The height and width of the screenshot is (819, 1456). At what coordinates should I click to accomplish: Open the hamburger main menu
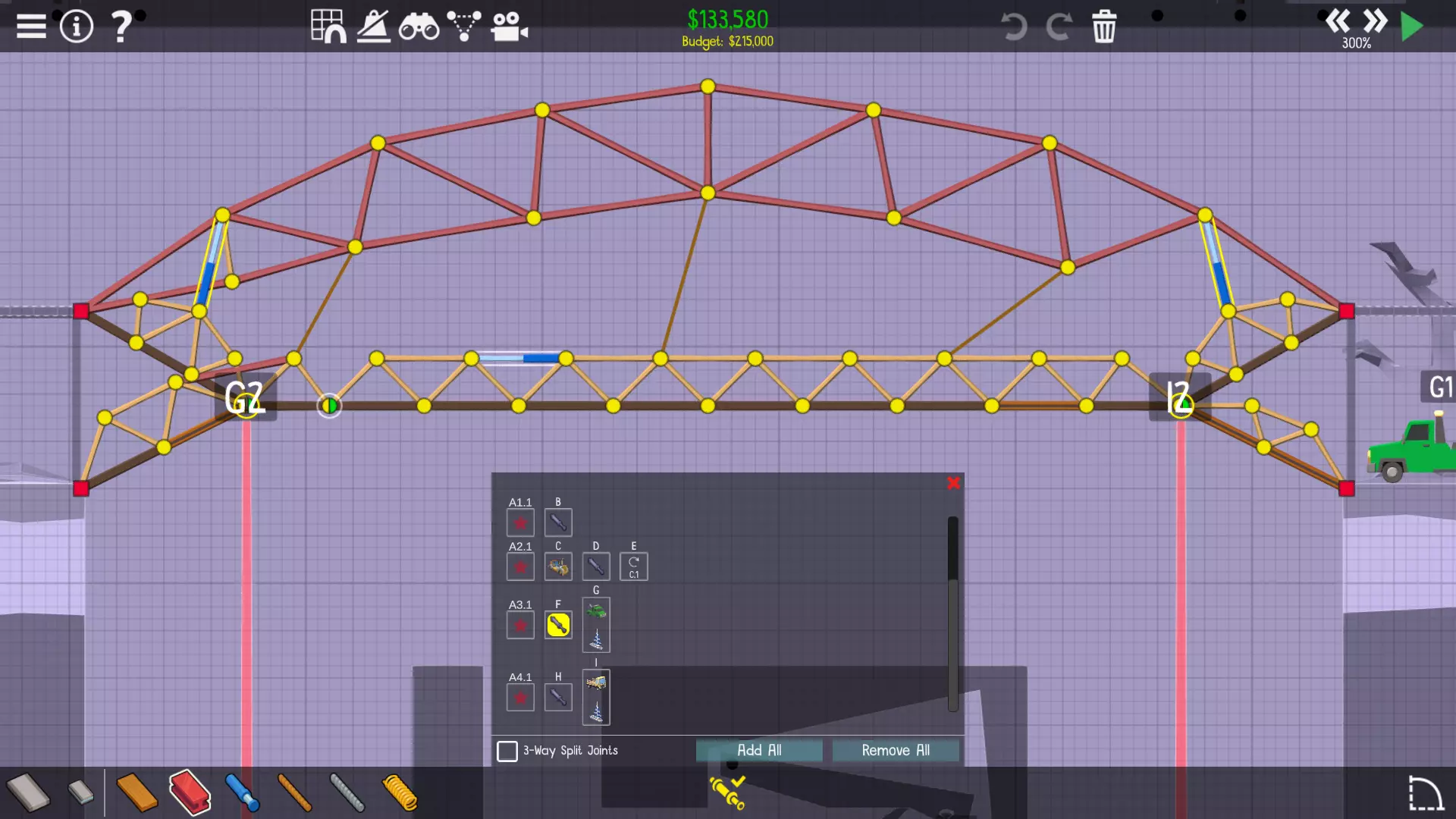tap(31, 27)
